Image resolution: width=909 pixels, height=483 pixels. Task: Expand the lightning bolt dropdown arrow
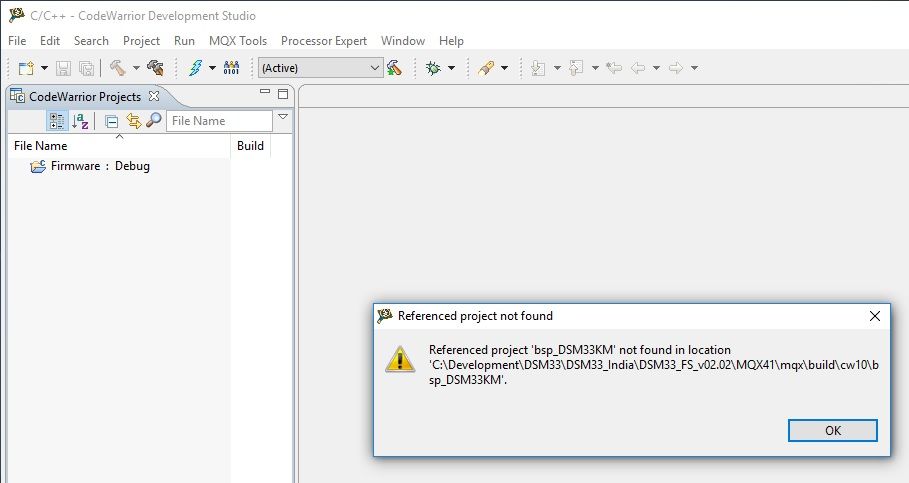[212, 68]
